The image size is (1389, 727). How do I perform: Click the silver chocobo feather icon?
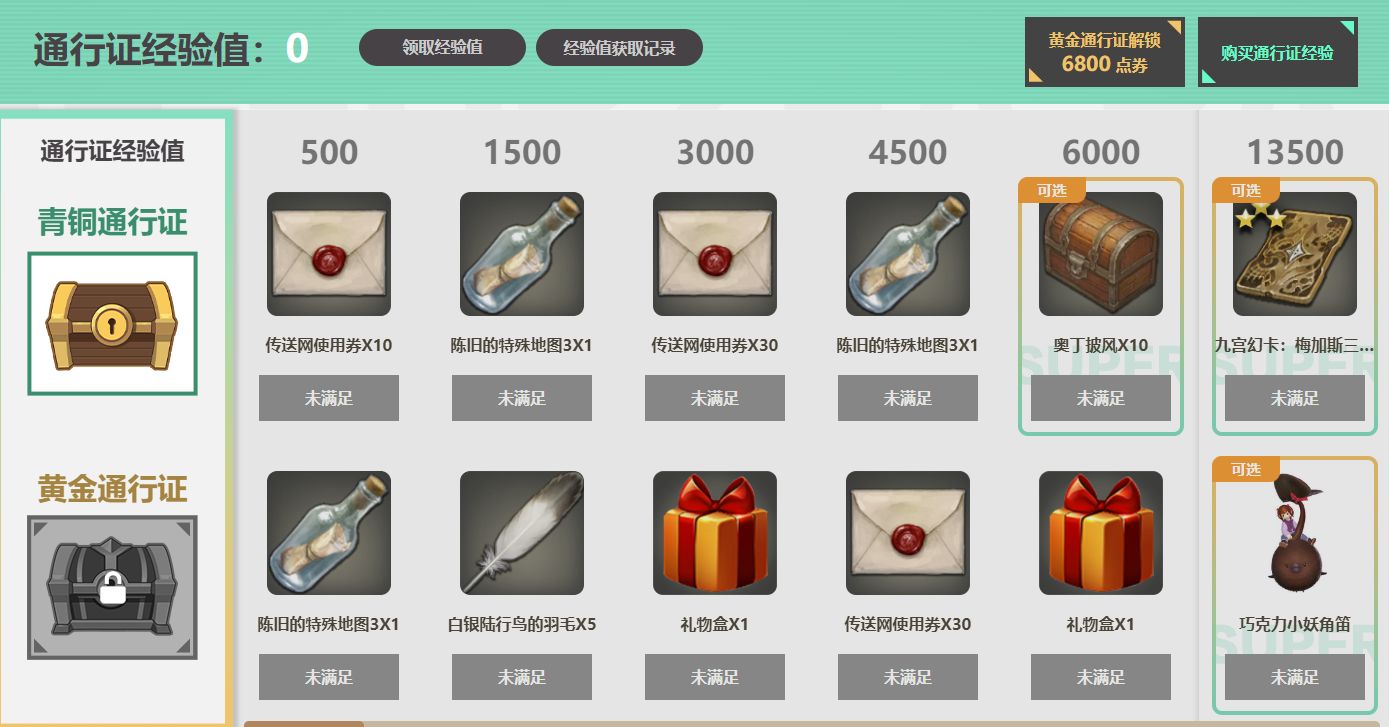pyautogui.click(x=522, y=533)
